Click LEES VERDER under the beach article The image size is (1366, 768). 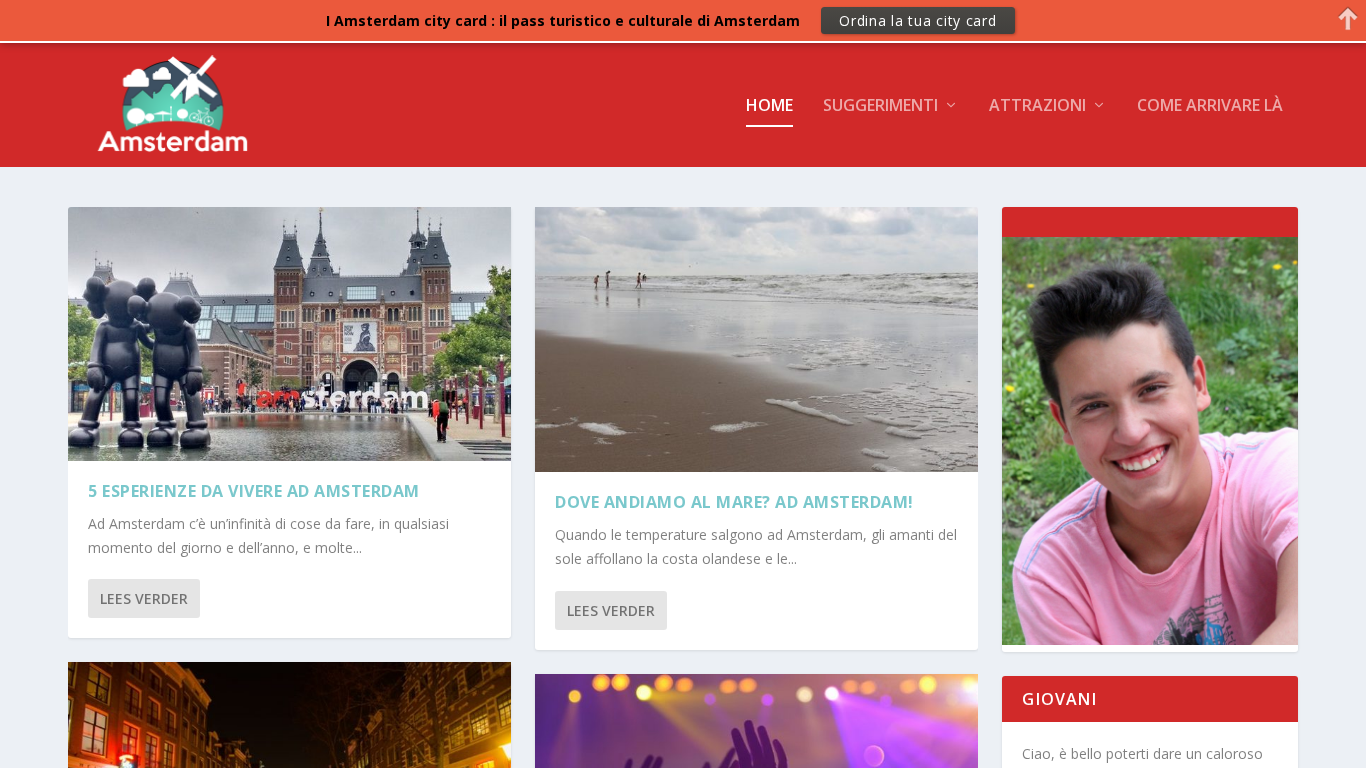611,611
